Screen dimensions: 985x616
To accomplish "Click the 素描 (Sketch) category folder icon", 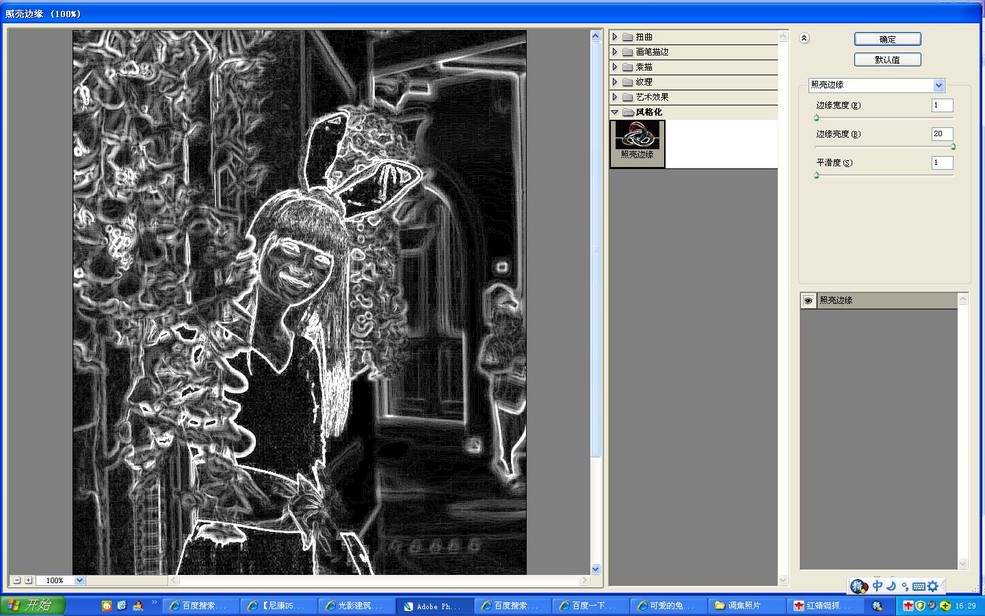I will tap(627, 66).
